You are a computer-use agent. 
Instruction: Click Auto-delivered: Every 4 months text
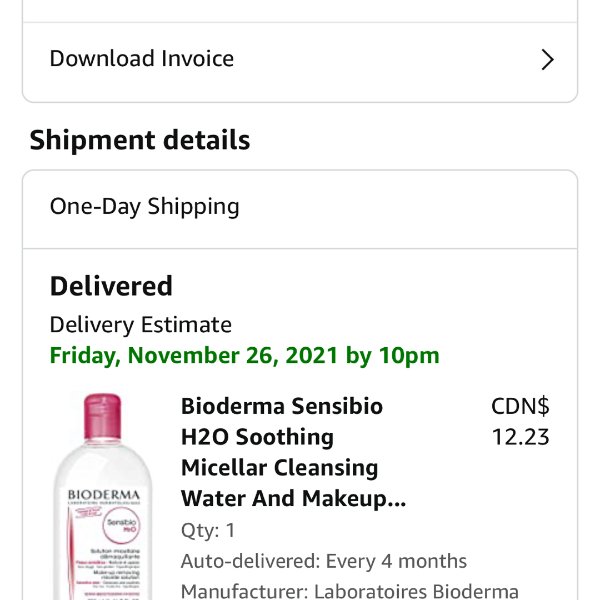pyautogui.click(x=323, y=561)
